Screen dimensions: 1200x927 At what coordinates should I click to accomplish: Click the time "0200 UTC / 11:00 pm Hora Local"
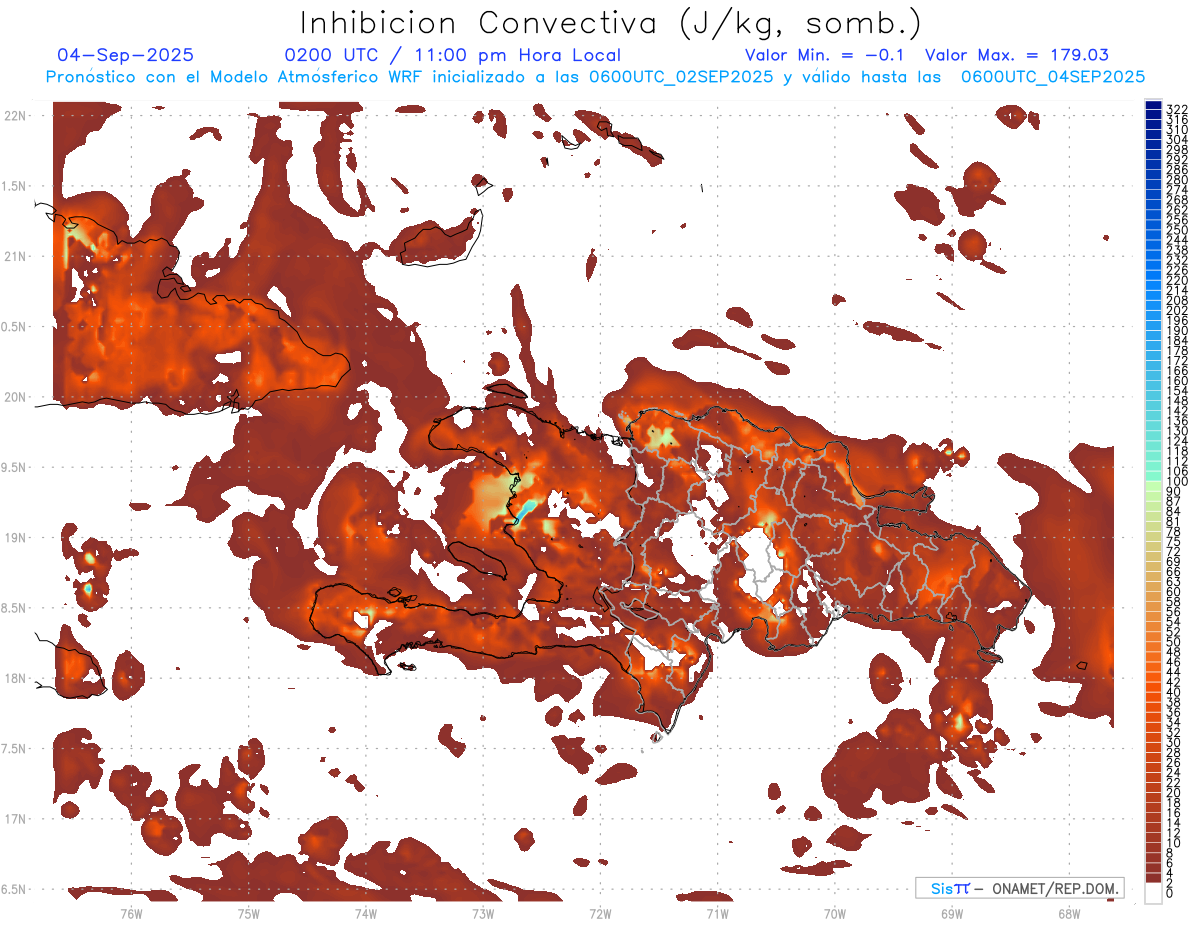click(x=453, y=55)
